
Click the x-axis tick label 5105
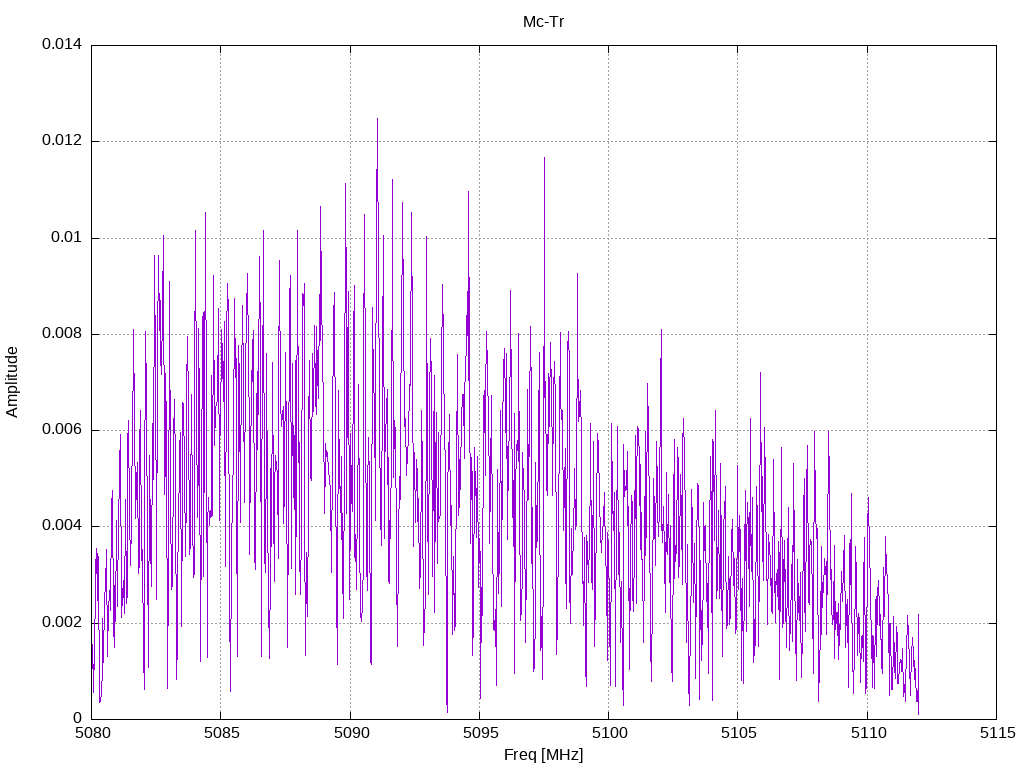(739, 733)
